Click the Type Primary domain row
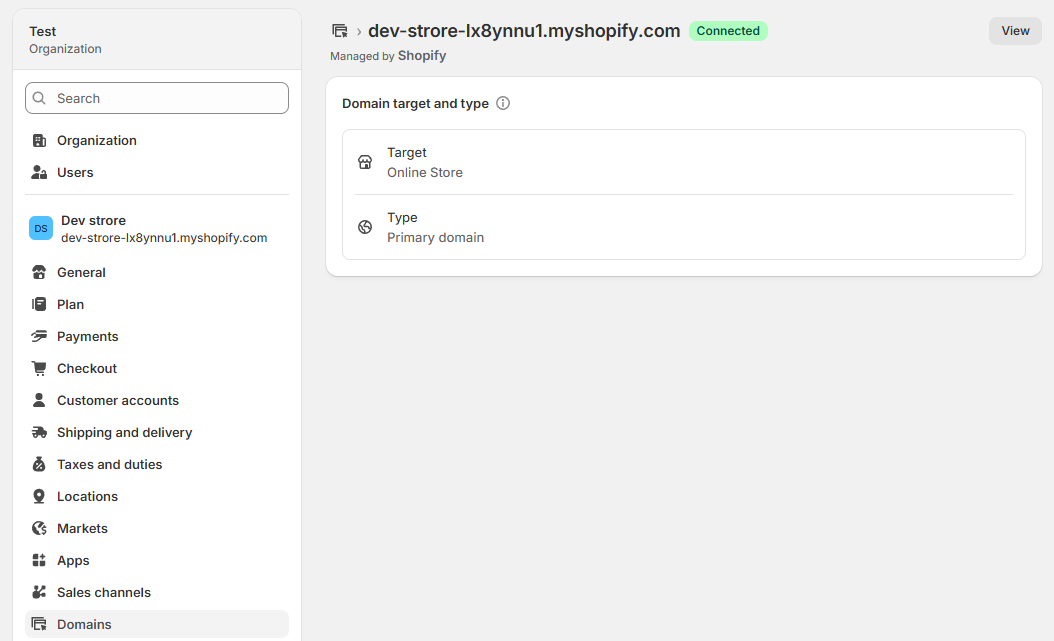The image size is (1054, 641). point(684,227)
